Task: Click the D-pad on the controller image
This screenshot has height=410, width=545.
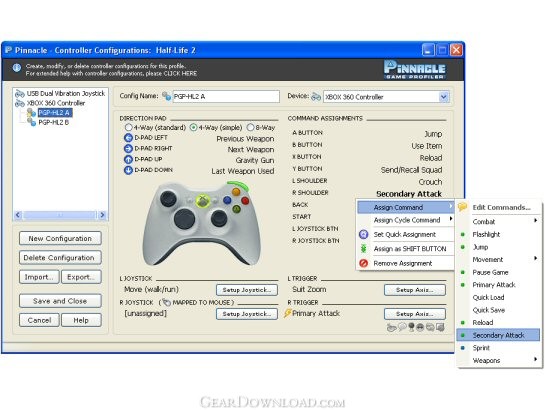Action: coord(184,219)
